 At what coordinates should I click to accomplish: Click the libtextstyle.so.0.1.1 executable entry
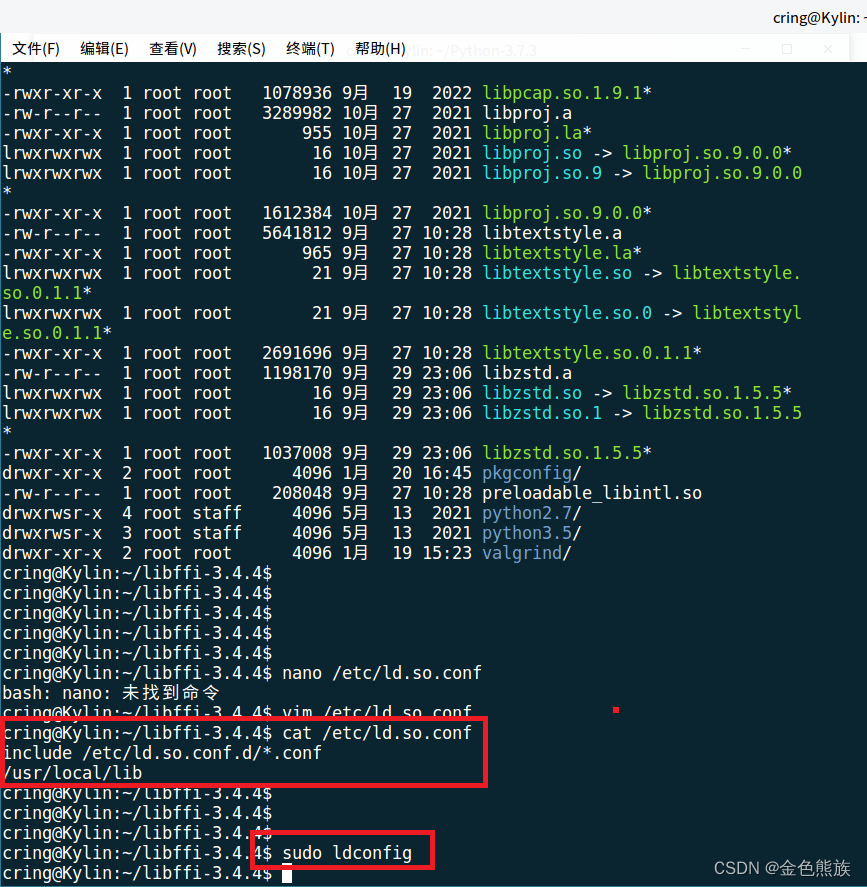(587, 353)
